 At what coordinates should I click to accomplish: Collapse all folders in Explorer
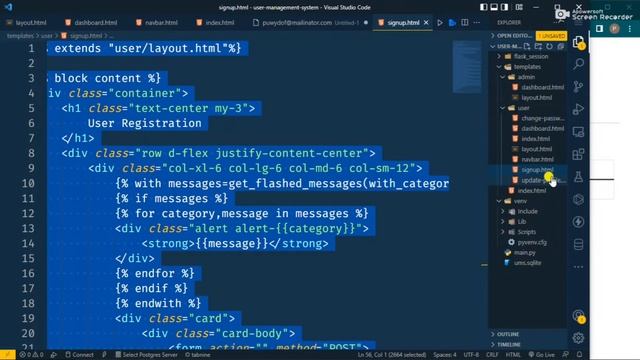click(560, 46)
